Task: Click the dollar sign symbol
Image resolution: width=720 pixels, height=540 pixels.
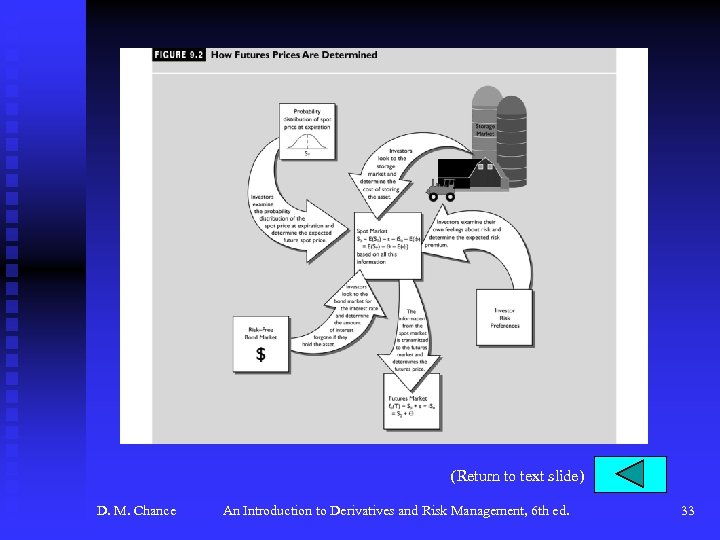Action: [x=260, y=354]
